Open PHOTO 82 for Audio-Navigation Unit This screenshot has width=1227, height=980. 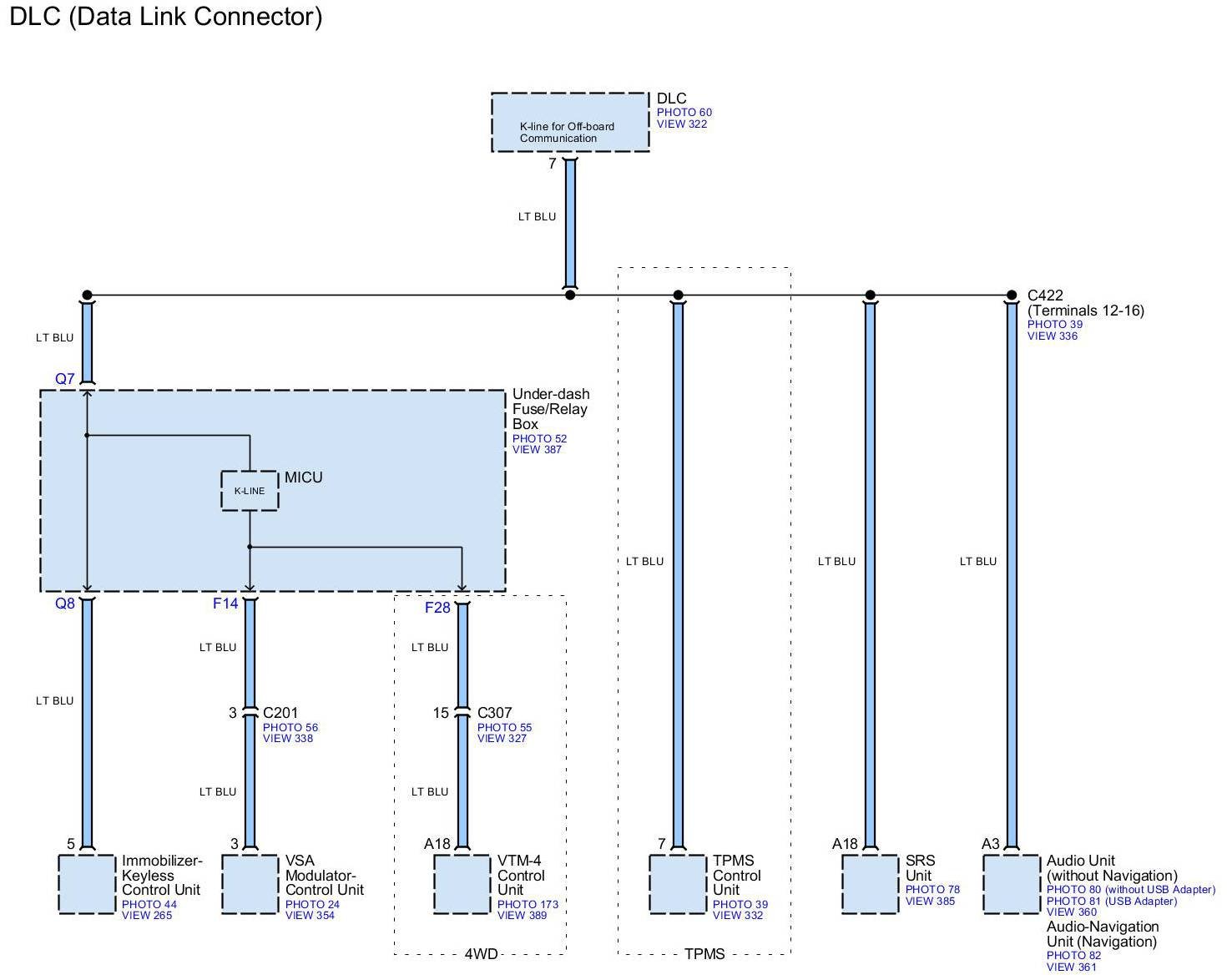[1073, 955]
